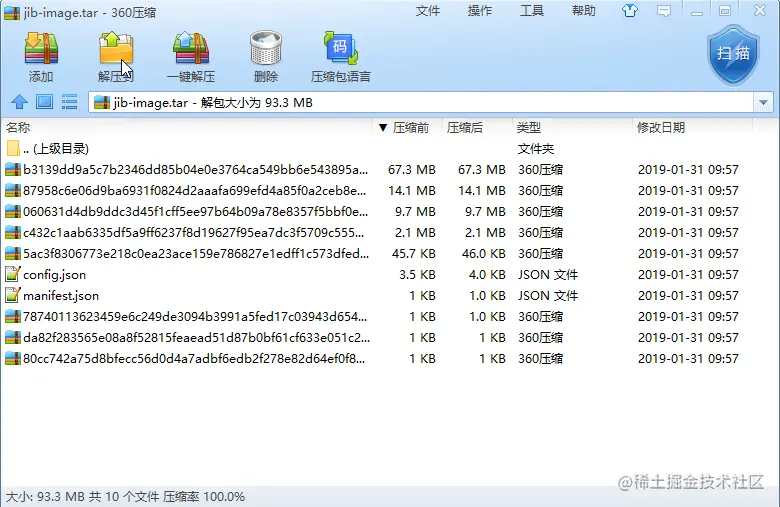
Task: Click the 扫描 (Scan) shield button
Action: coord(733,54)
